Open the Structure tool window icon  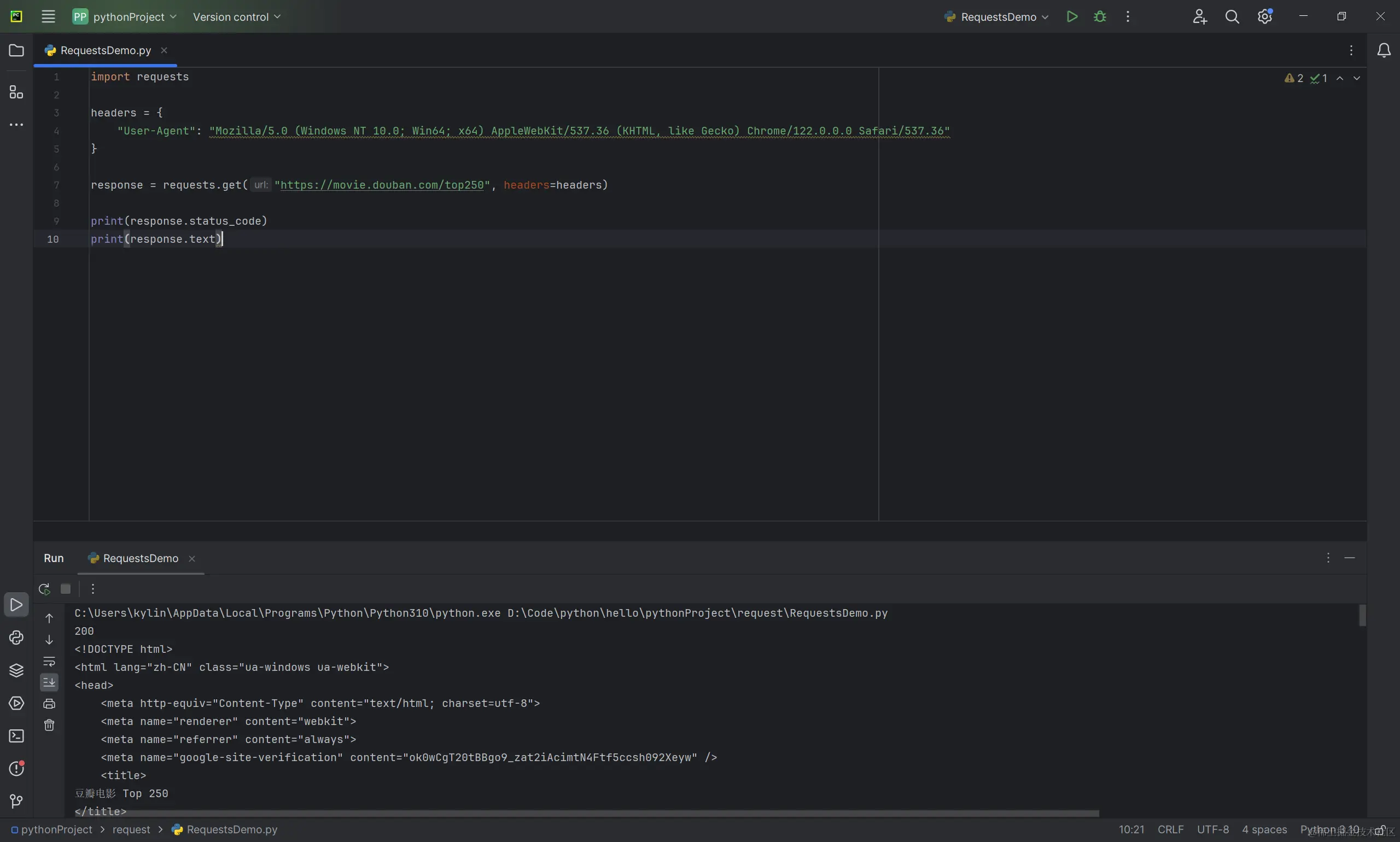16,92
